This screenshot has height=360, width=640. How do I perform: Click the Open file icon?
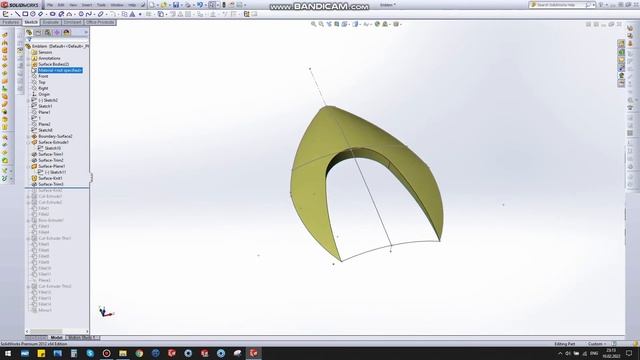point(164,5)
